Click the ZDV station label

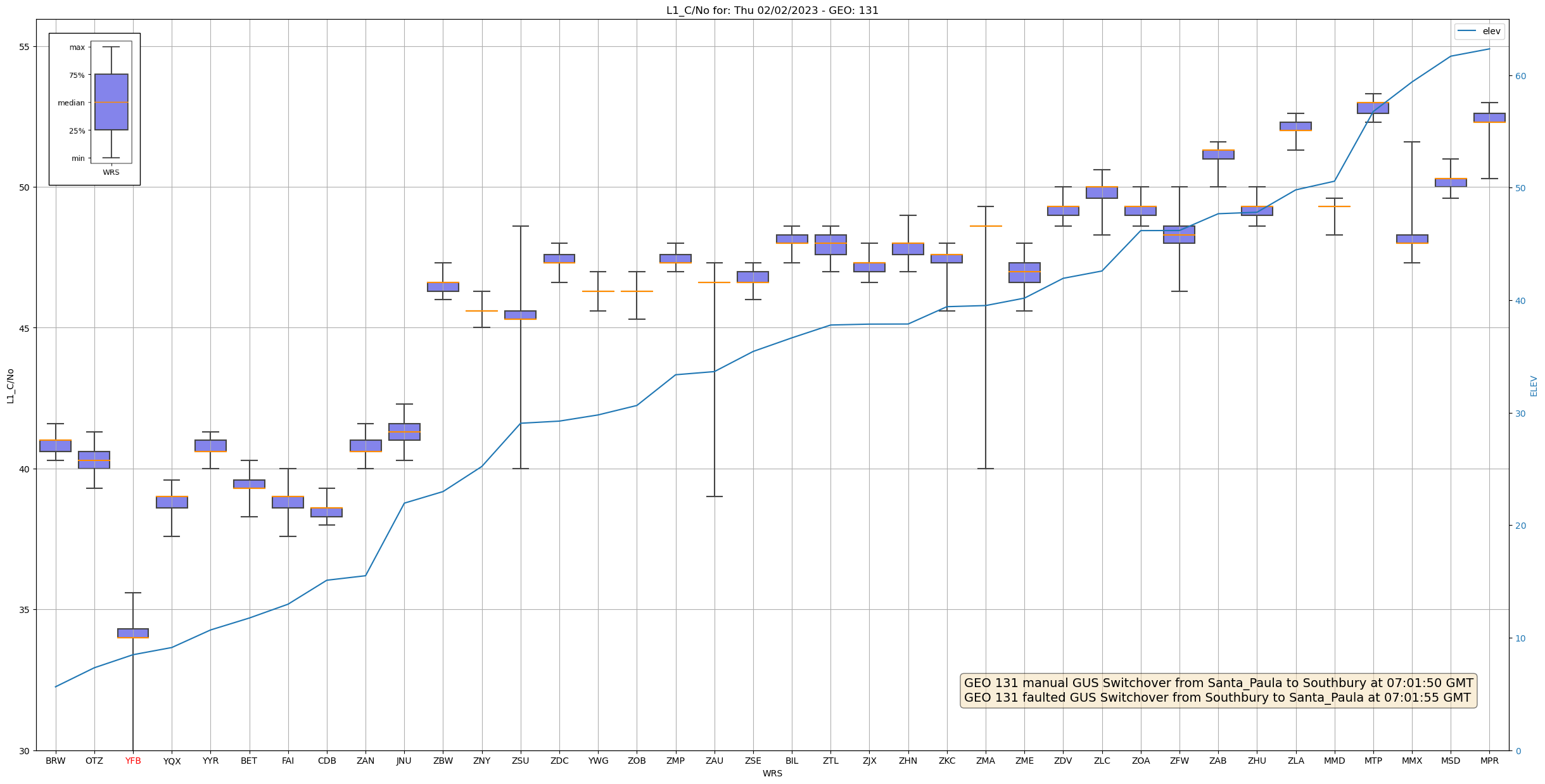pyautogui.click(x=1063, y=761)
